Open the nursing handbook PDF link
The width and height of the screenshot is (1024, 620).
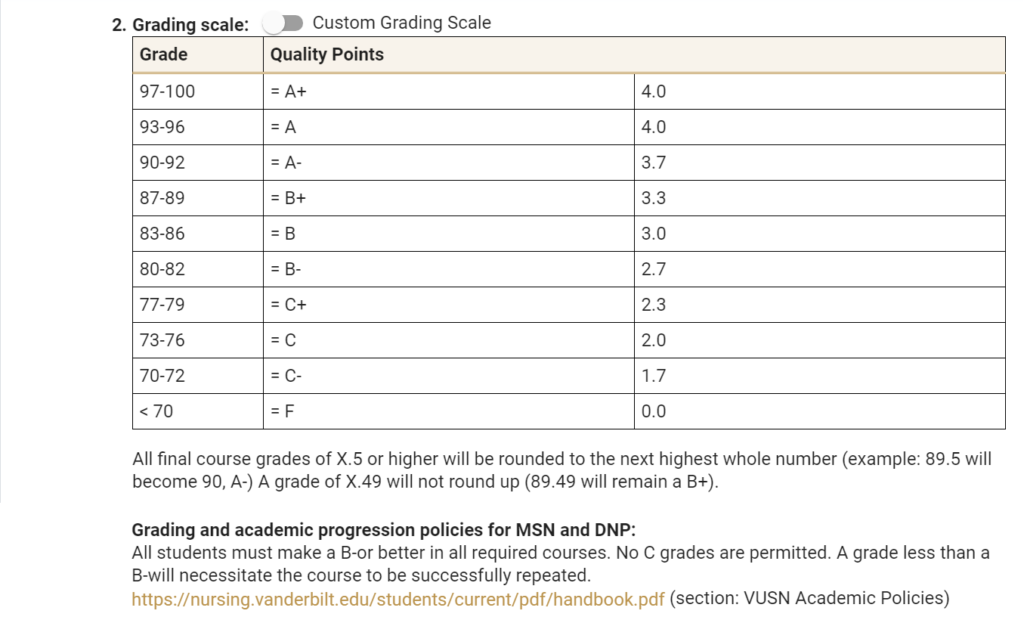[398, 599]
